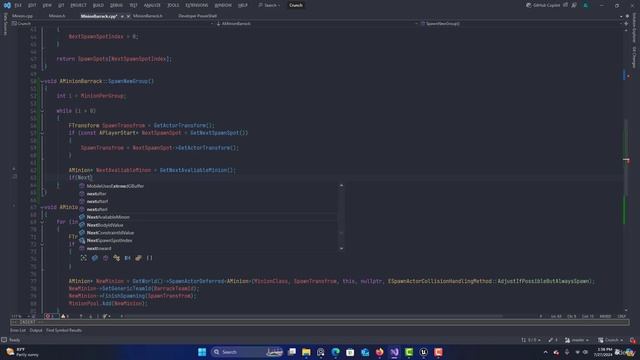Collapse the while loop block
Screen dimensions: 640x360
click(42, 111)
